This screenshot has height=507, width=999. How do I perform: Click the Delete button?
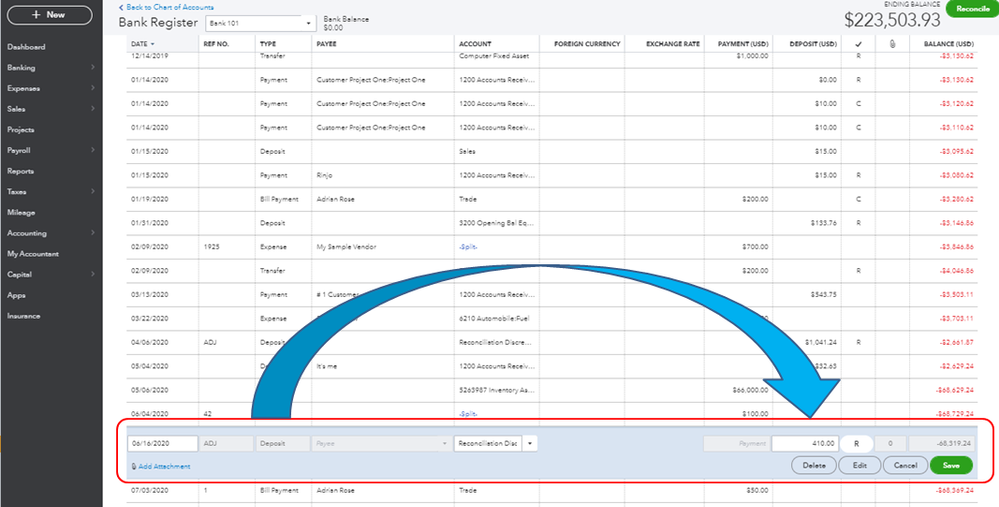pos(814,465)
